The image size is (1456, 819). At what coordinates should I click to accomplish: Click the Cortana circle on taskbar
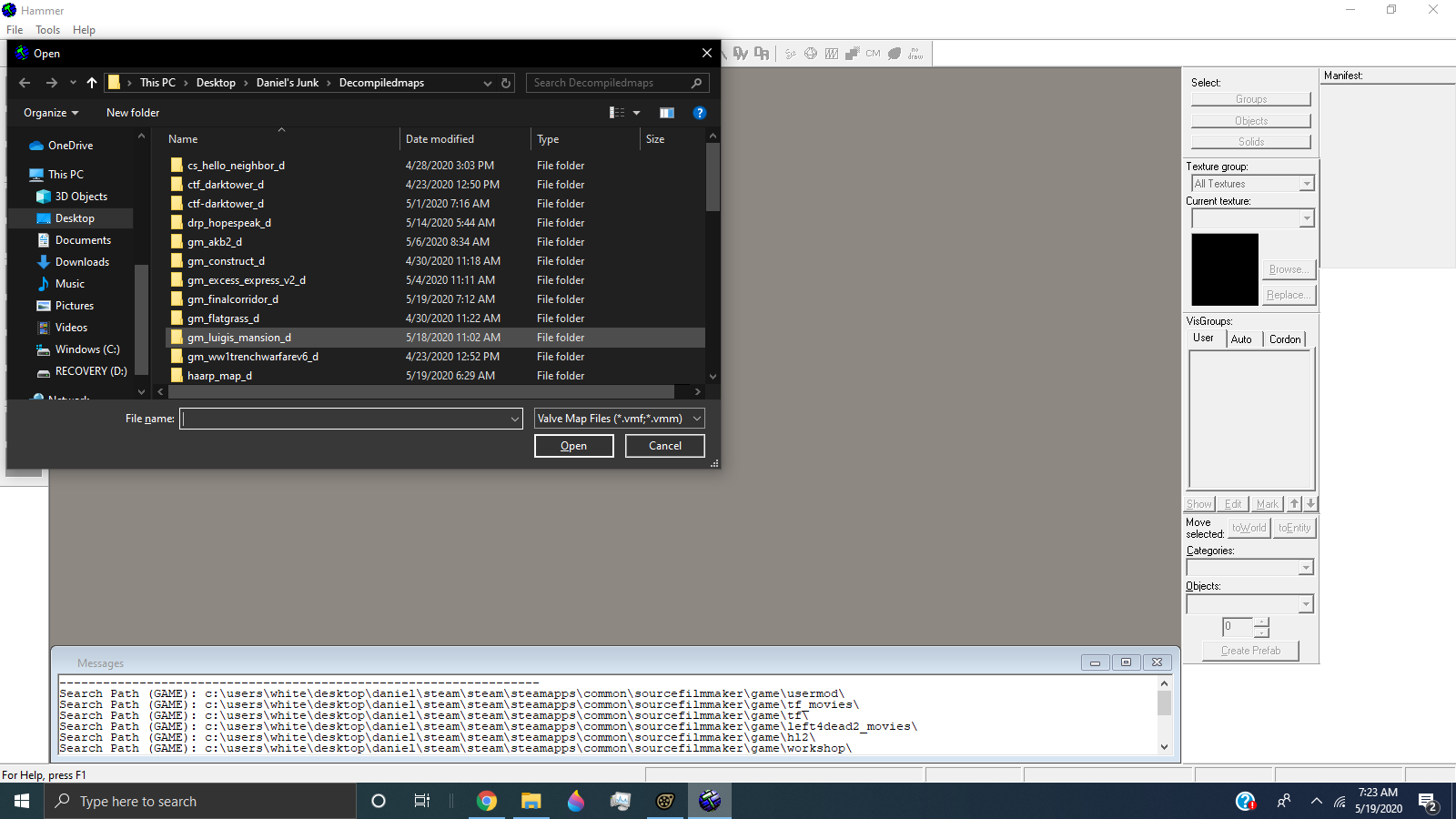click(379, 801)
